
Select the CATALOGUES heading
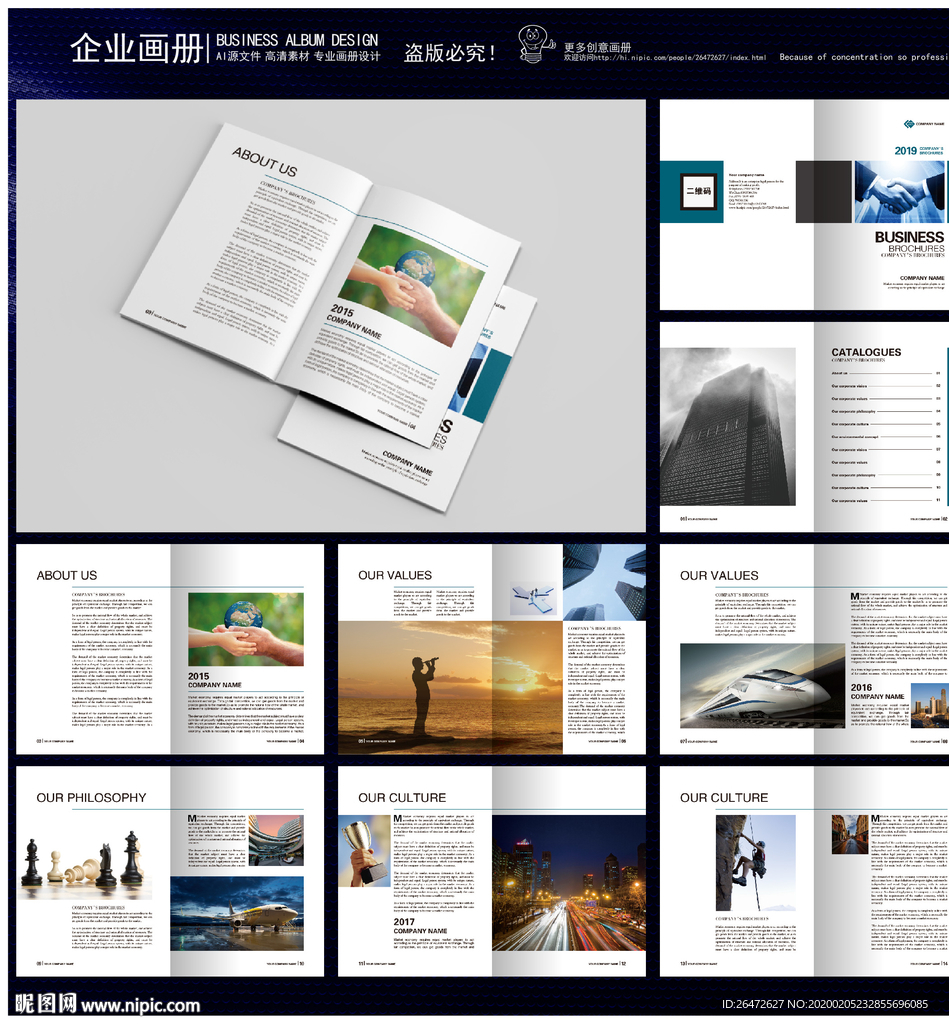coord(866,352)
